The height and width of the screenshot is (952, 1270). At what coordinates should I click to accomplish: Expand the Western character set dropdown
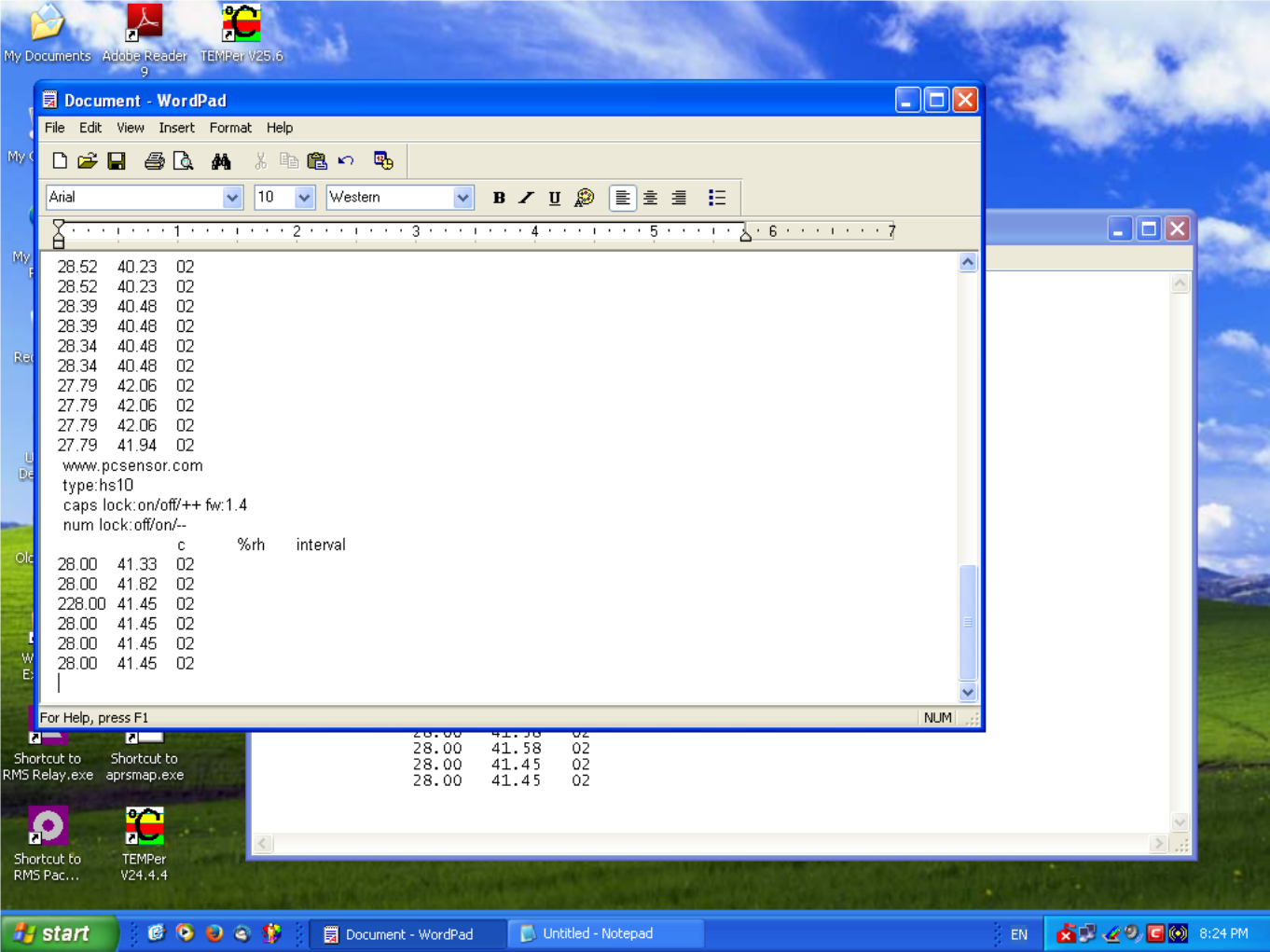coord(463,197)
